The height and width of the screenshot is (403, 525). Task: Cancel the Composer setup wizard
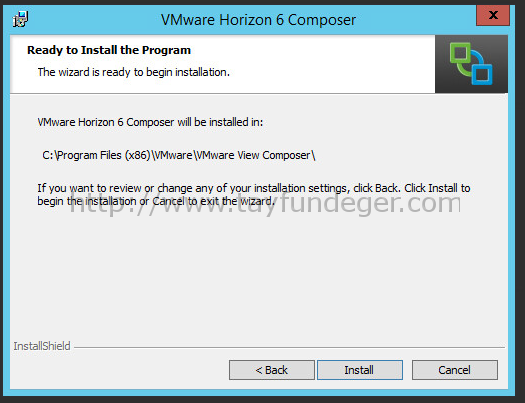[x=455, y=370]
